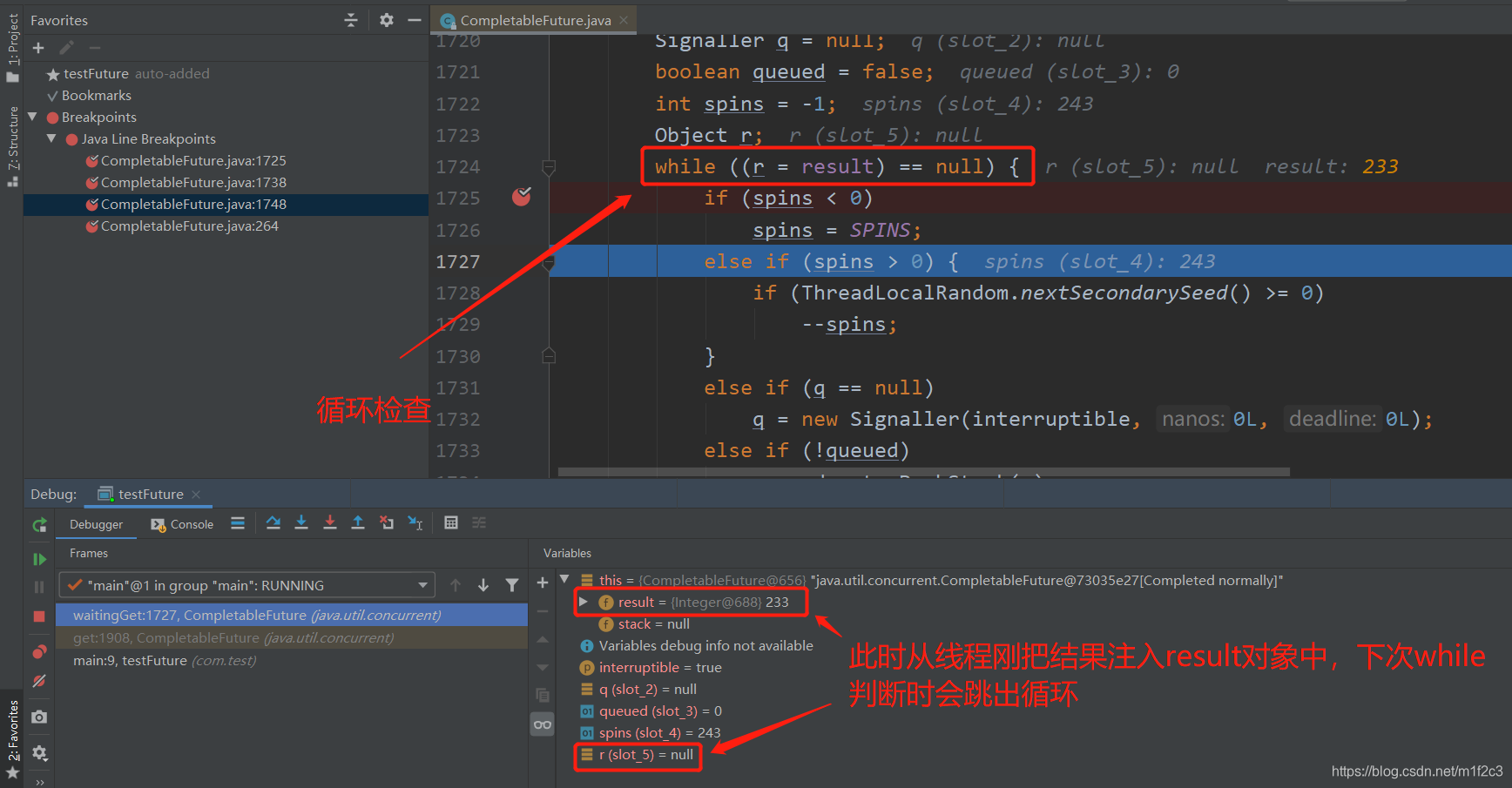Resume program execution
Viewport: 1512px width, 788px height.
click(x=39, y=559)
